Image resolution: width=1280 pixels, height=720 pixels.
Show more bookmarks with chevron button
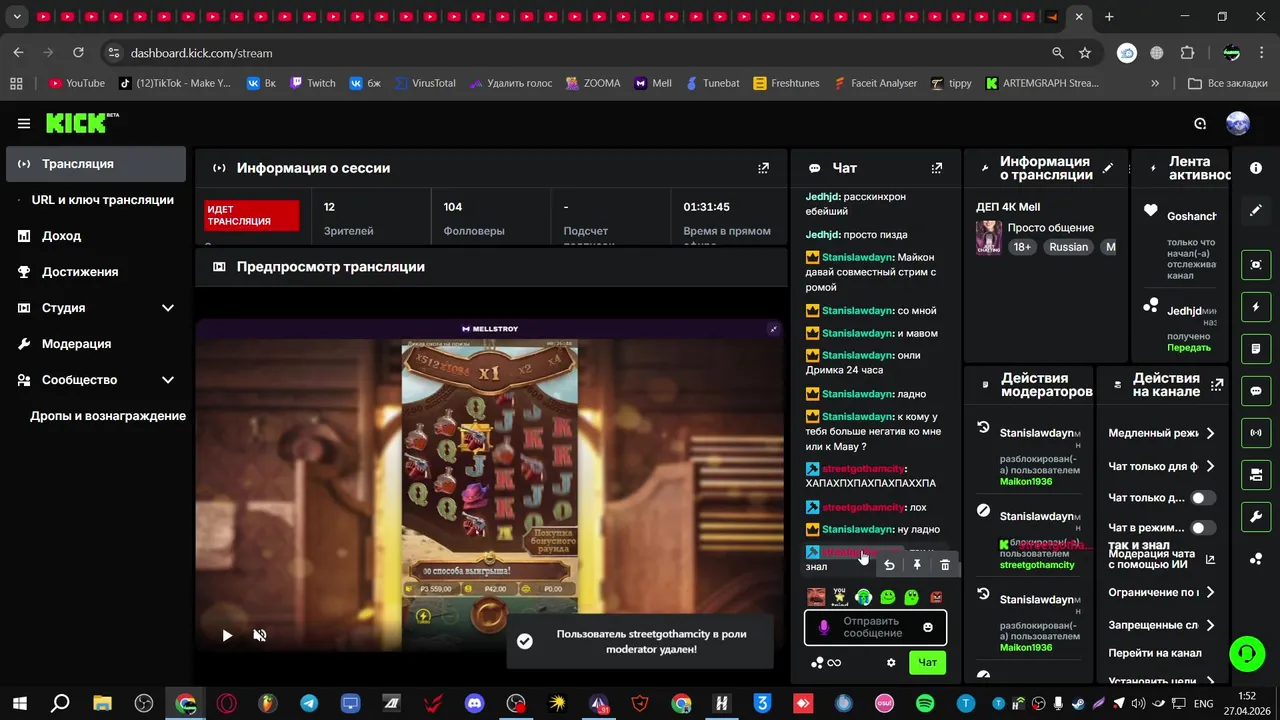coord(1155,83)
